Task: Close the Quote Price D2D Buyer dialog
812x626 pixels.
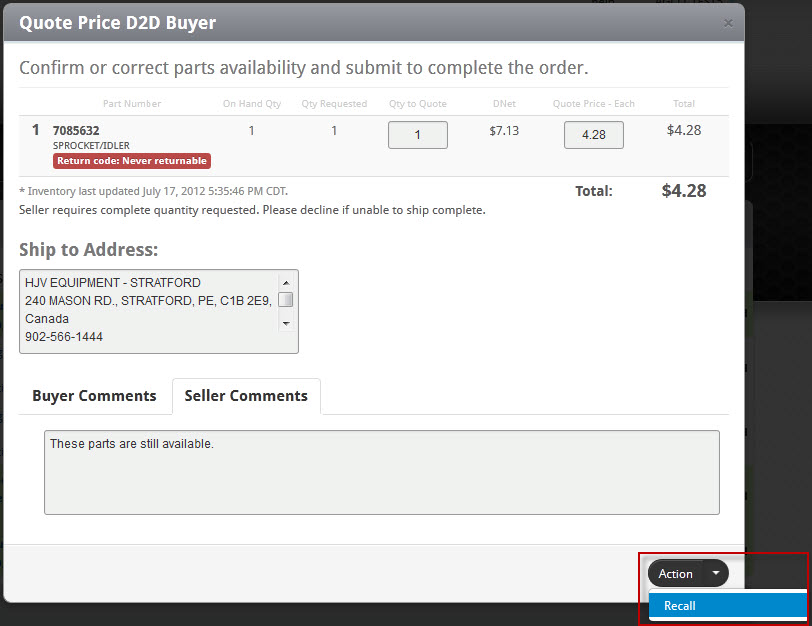Action: coord(728,23)
